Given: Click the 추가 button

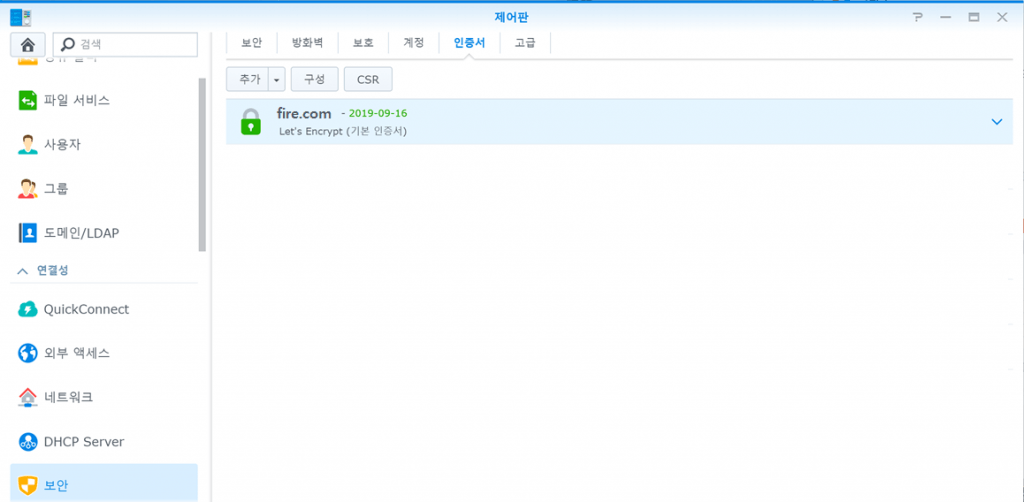Looking at the screenshot, I should click(248, 80).
